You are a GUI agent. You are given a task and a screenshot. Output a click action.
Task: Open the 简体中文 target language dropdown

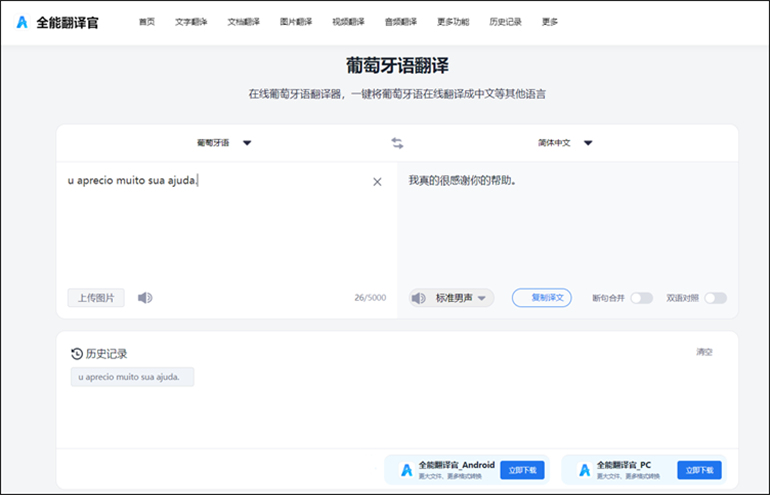565,143
